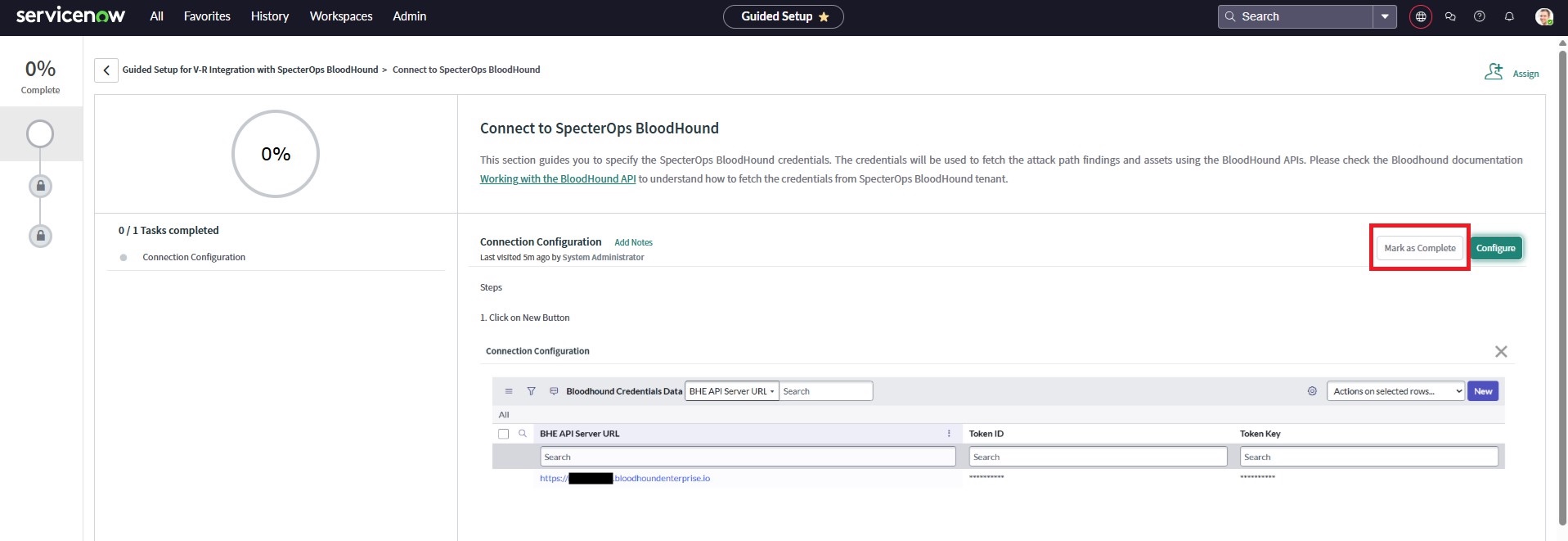Viewport: 1568px width, 541px height.
Task: Open the list hamburger menu icon
Action: coord(509,391)
